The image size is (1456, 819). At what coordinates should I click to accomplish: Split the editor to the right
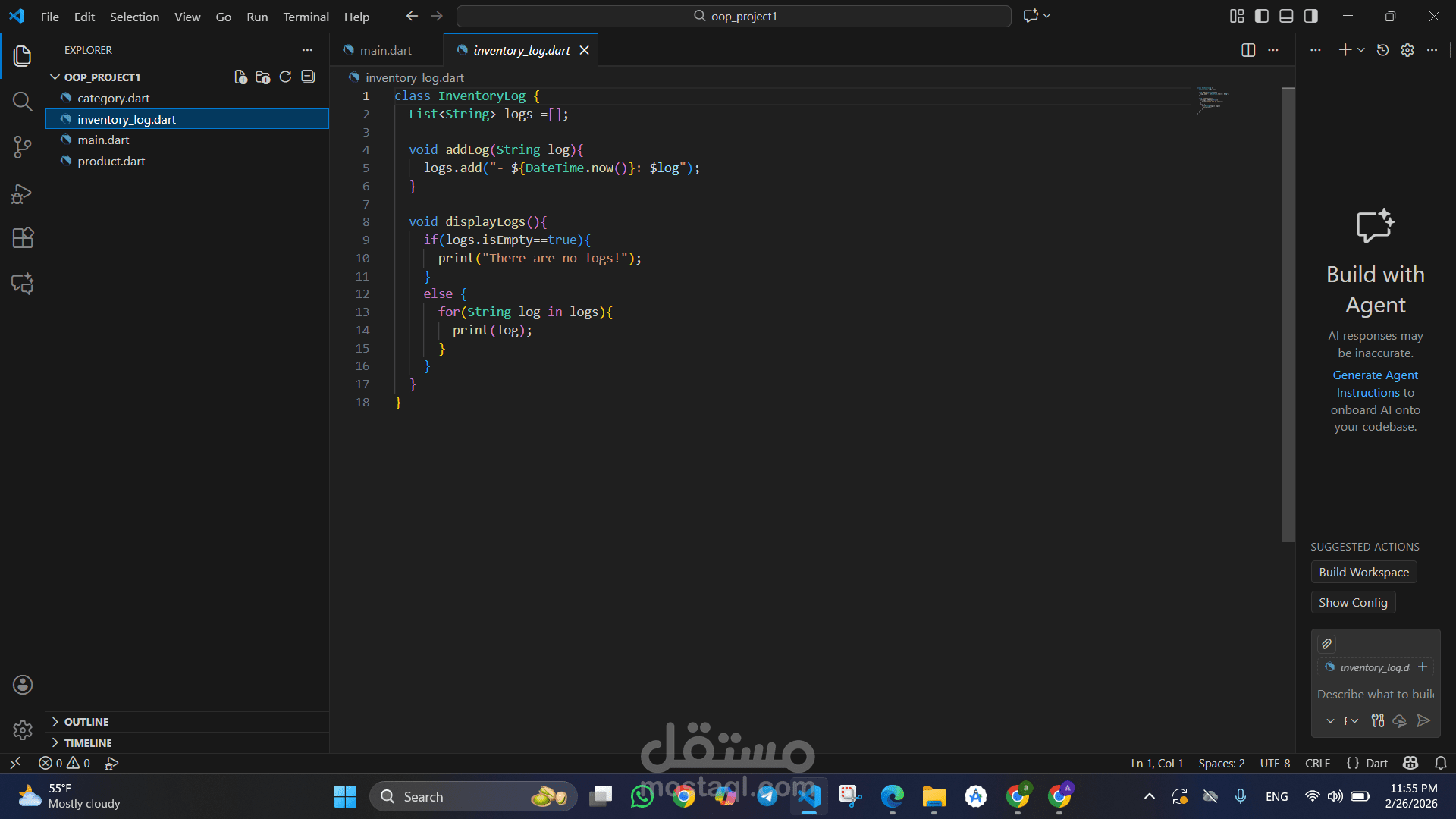[1247, 50]
